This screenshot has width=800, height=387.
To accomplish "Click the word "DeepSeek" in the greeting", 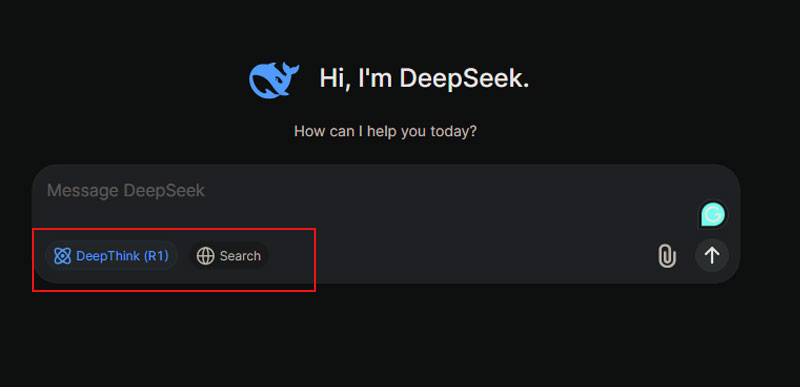I will [x=464, y=79].
